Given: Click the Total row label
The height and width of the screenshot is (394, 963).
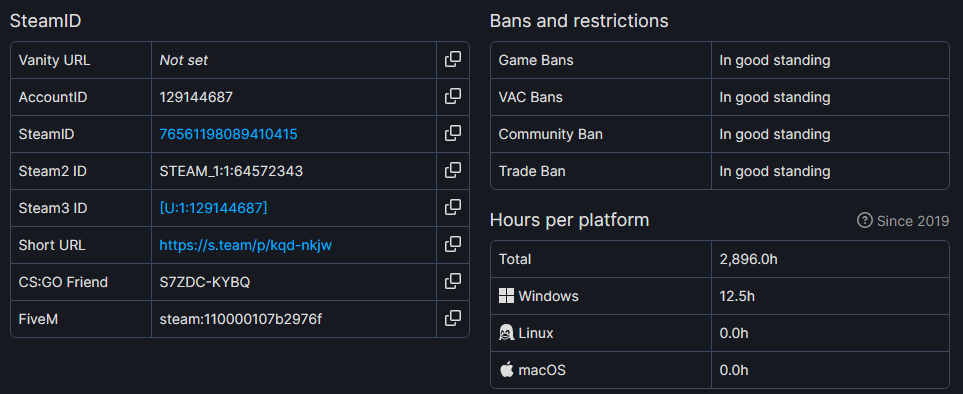Looking at the screenshot, I should tap(515, 259).
